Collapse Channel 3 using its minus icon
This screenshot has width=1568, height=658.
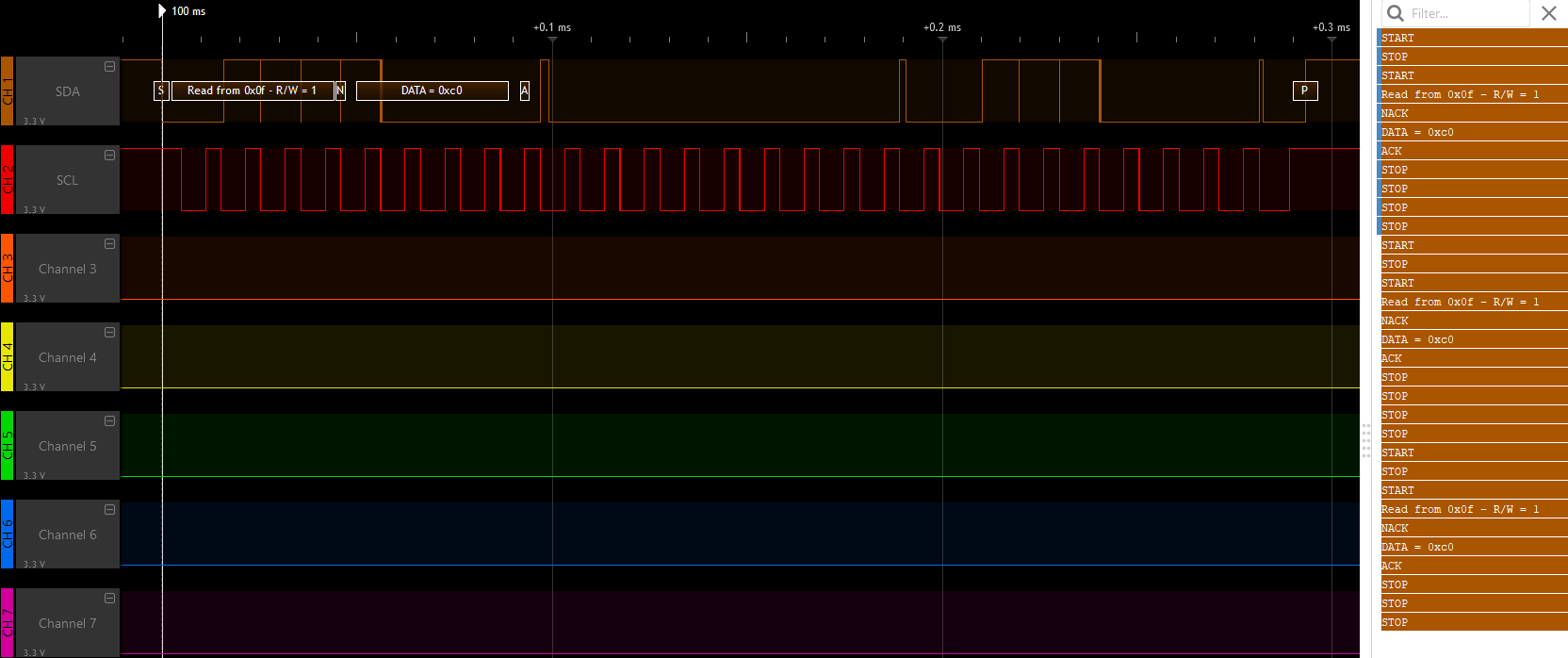point(109,244)
